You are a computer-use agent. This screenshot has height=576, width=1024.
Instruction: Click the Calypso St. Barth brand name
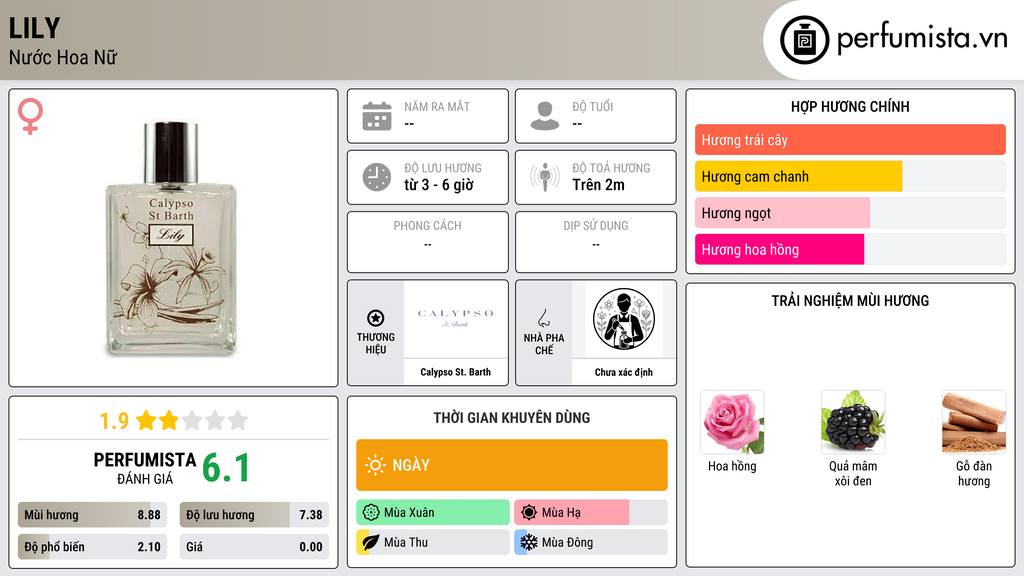(x=455, y=372)
